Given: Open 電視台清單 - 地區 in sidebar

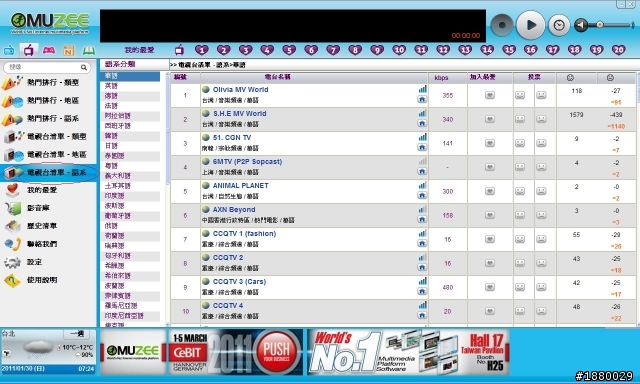Looking at the screenshot, I should 48,154.
